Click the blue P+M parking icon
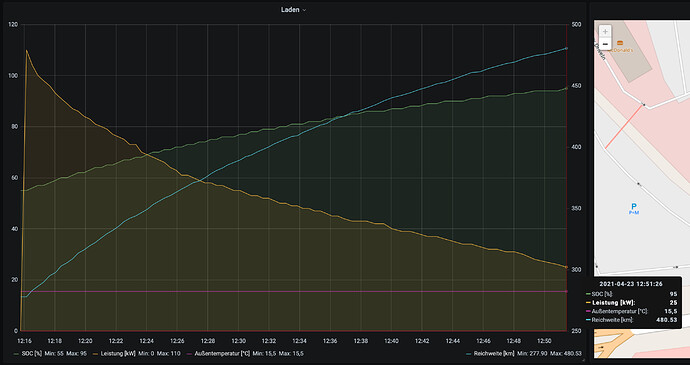The image size is (690, 365). pos(634,208)
